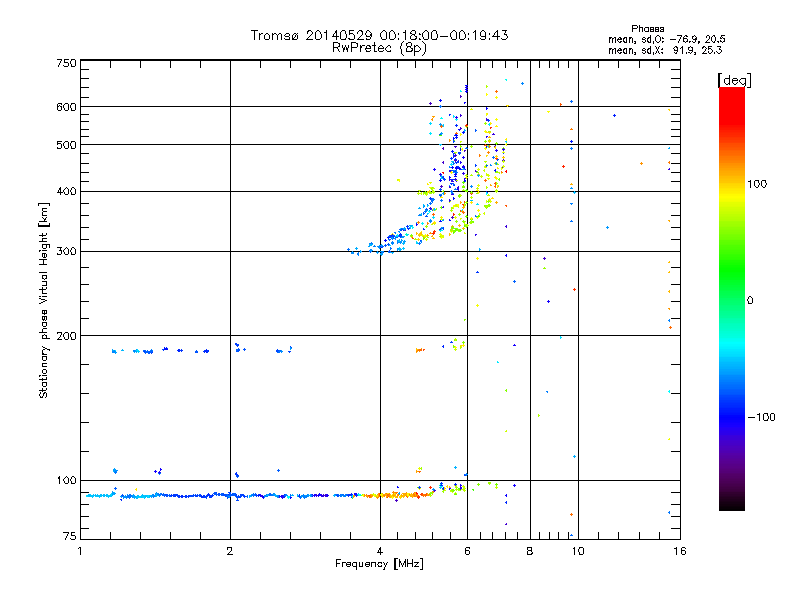
Task: Click the '16' x-axis tick label
Action: (x=680, y=551)
